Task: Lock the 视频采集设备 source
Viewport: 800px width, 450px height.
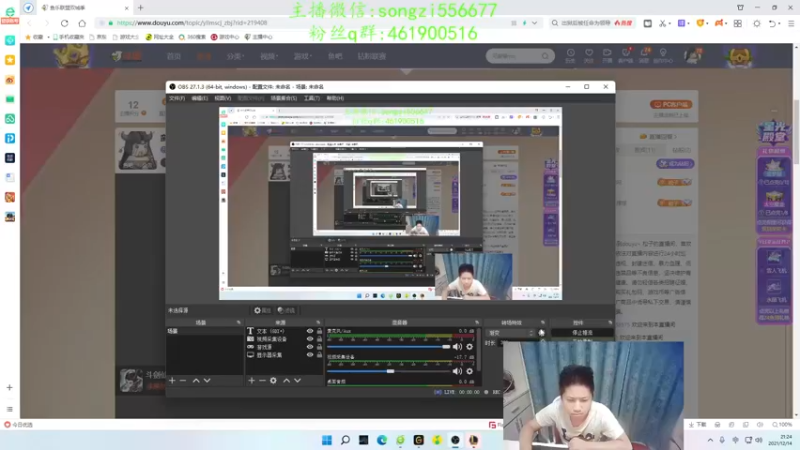Action: (319, 339)
